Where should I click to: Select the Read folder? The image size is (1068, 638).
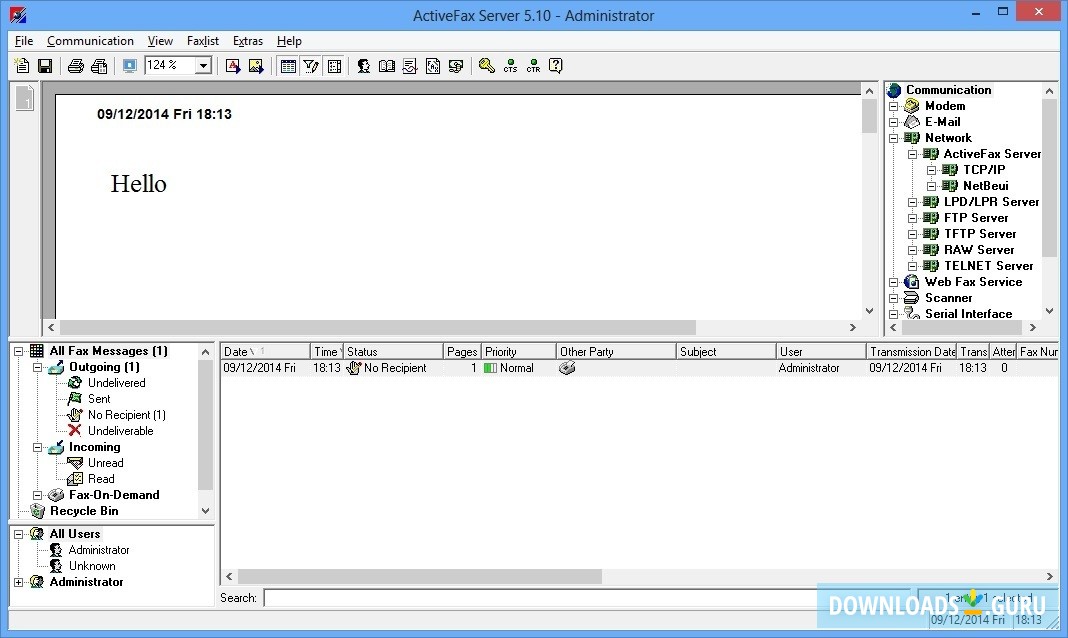coord(101,479)
